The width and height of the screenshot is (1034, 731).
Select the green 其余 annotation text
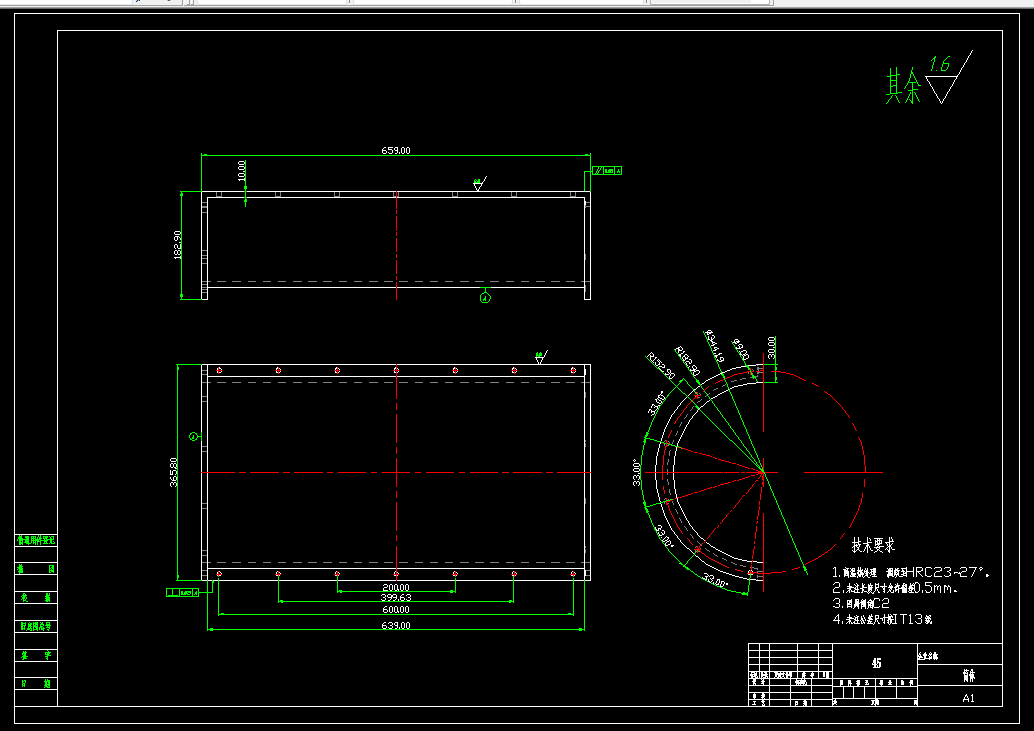tap(903, 86)
